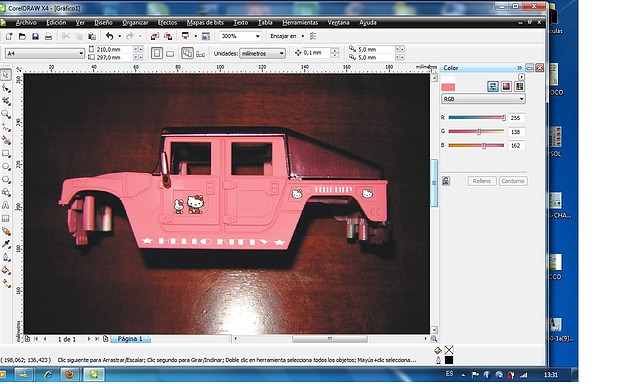Click the G green channel slider
Image resolution: width=640 pixels, height=384 pixels.
coord(476,131)
